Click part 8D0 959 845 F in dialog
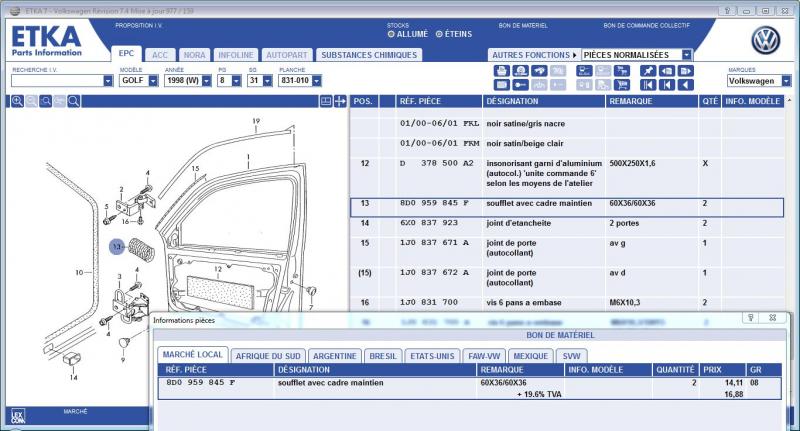Viewport: 800px width, 431px height. click(x=201, y=383)
